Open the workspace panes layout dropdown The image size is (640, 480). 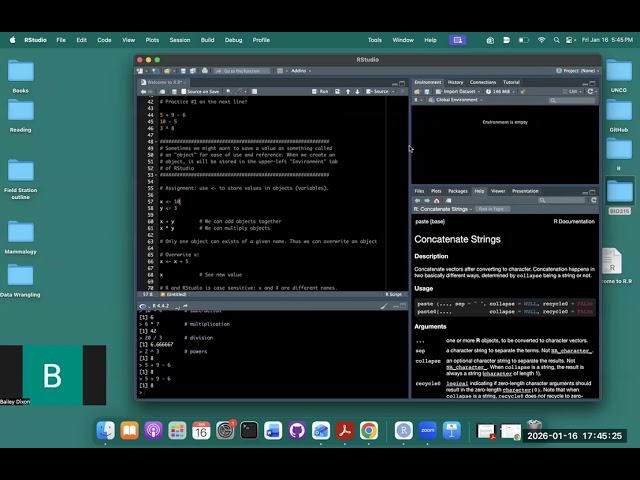pyautogui.click(x=282, y=71)
